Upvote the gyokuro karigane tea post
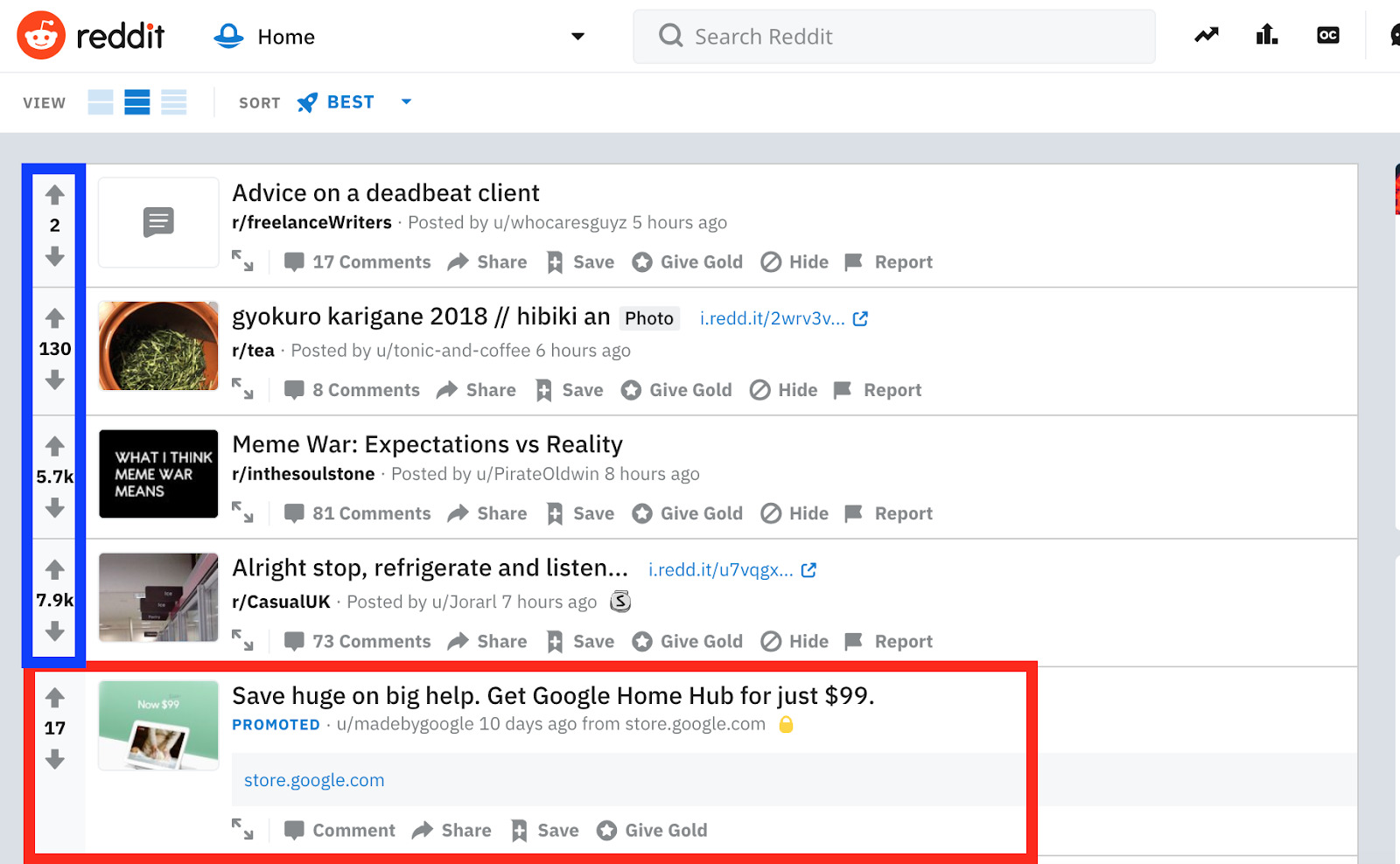 click(x=55, y=317)
